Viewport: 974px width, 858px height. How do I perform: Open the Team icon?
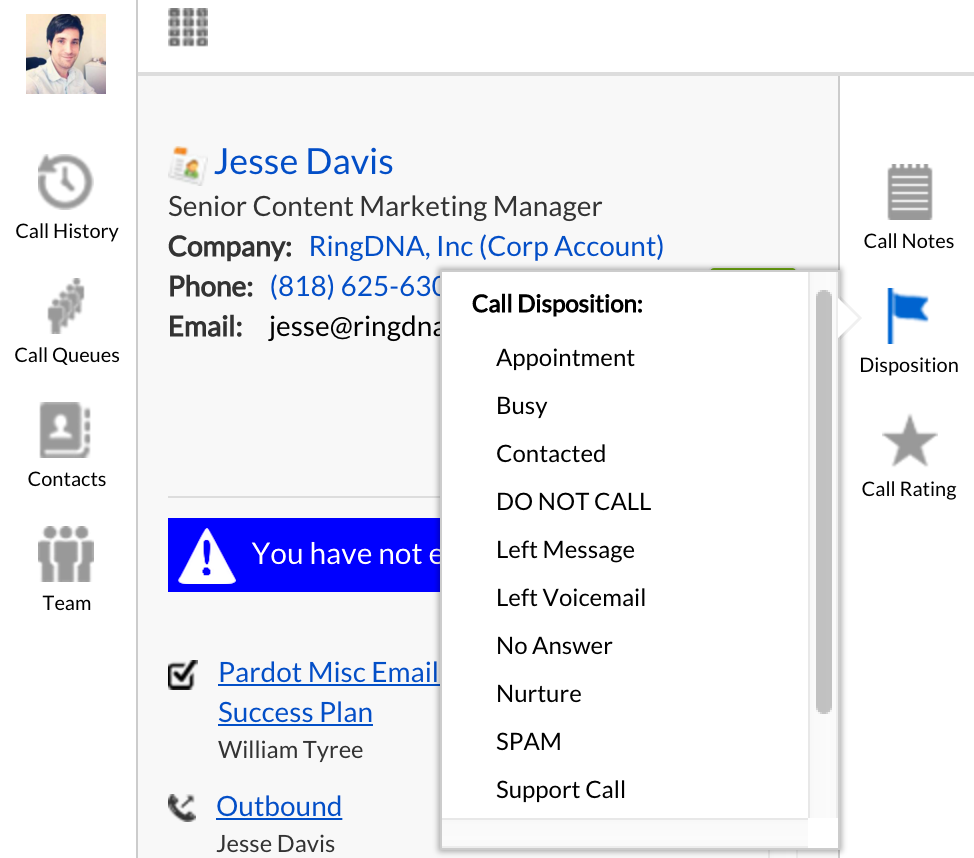(66, 554)
